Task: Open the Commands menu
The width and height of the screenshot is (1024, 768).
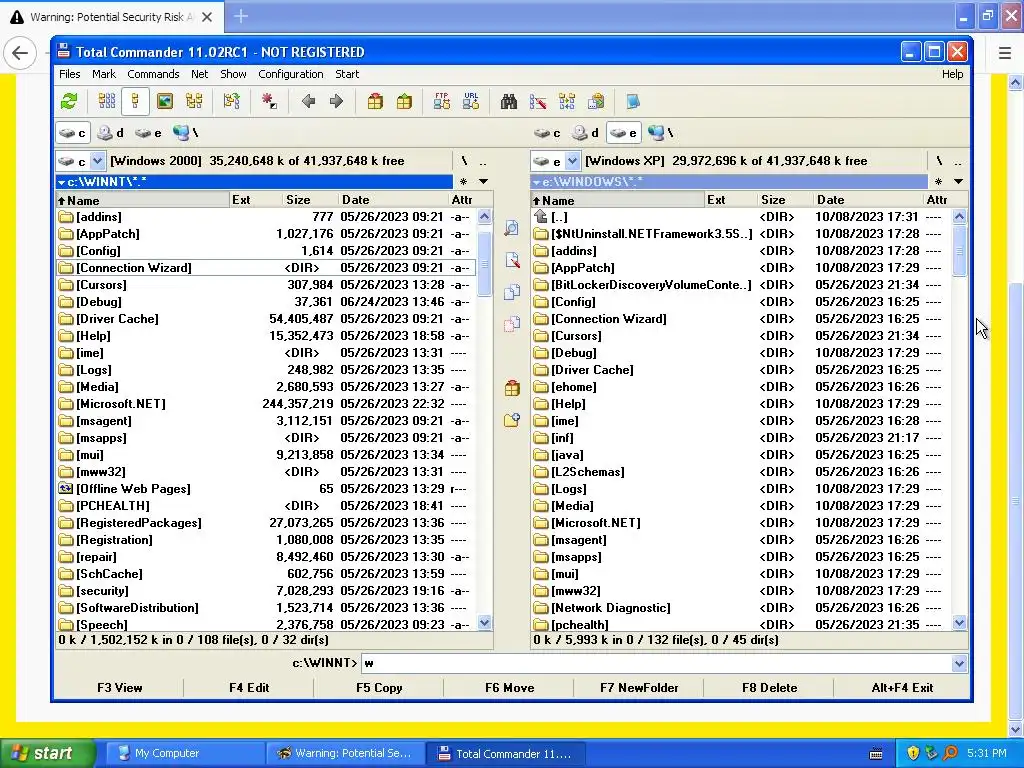Action: click(x=153, y=74)
